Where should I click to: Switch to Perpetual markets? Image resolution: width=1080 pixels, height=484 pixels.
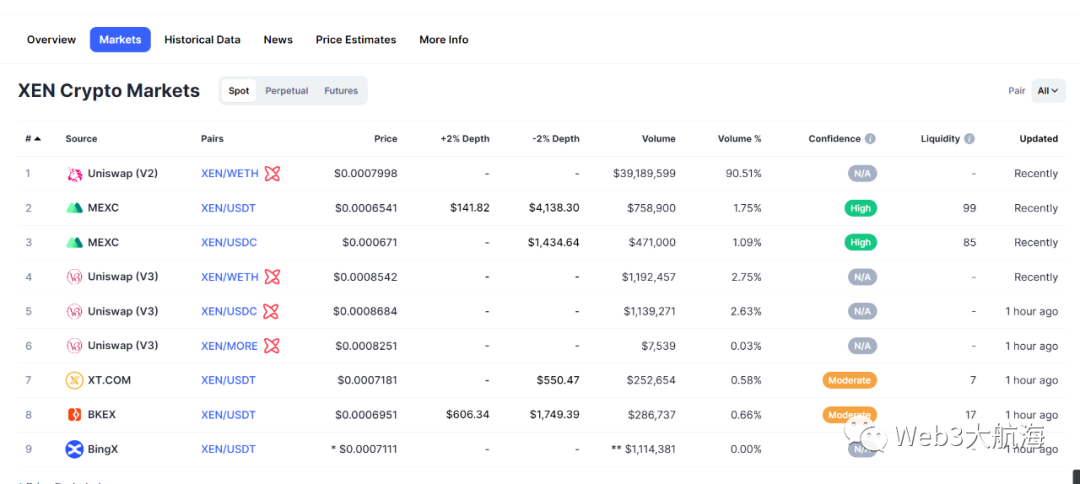click(x=287, y=91)
